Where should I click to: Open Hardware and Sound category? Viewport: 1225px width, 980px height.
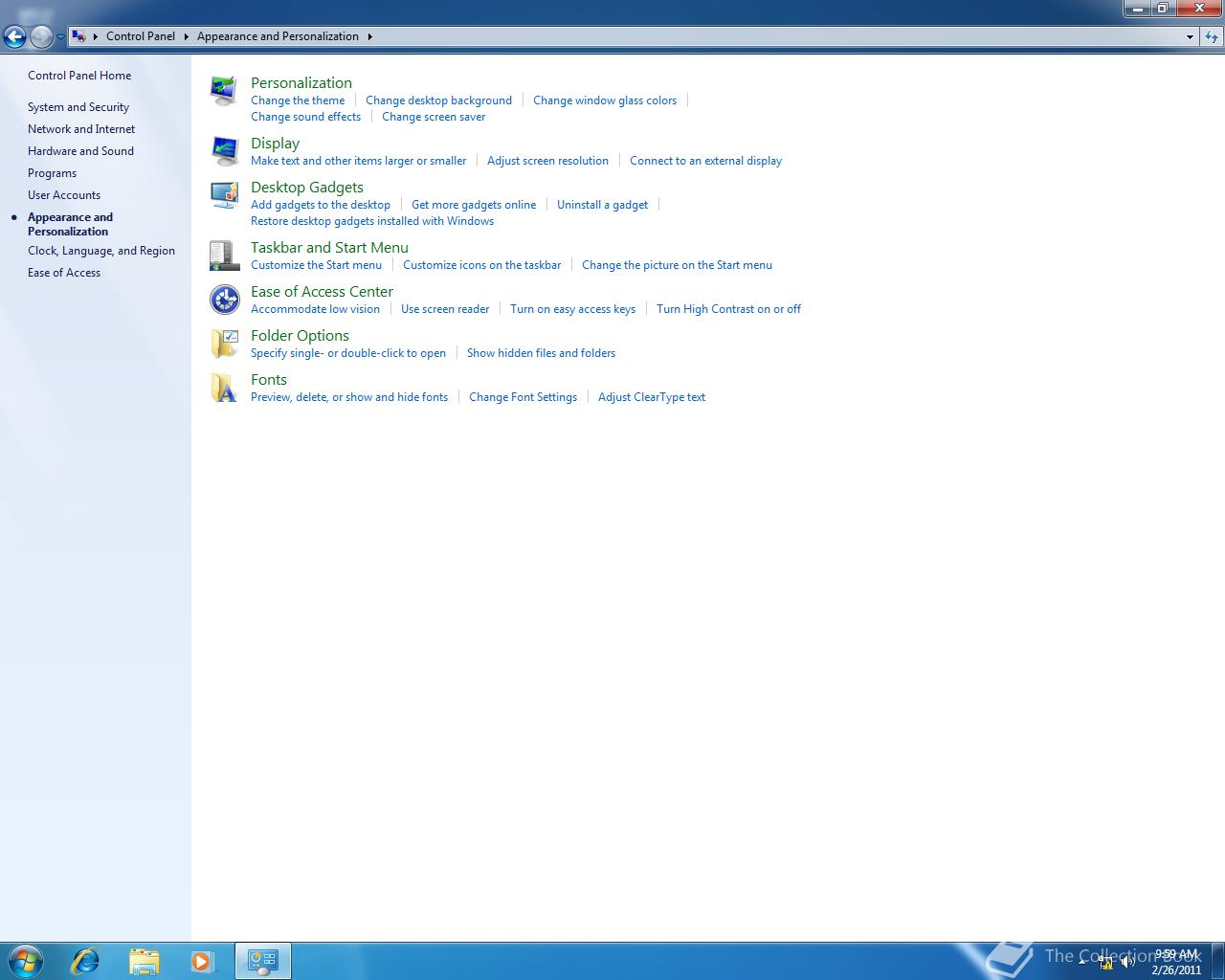click(x=80, y=151)
